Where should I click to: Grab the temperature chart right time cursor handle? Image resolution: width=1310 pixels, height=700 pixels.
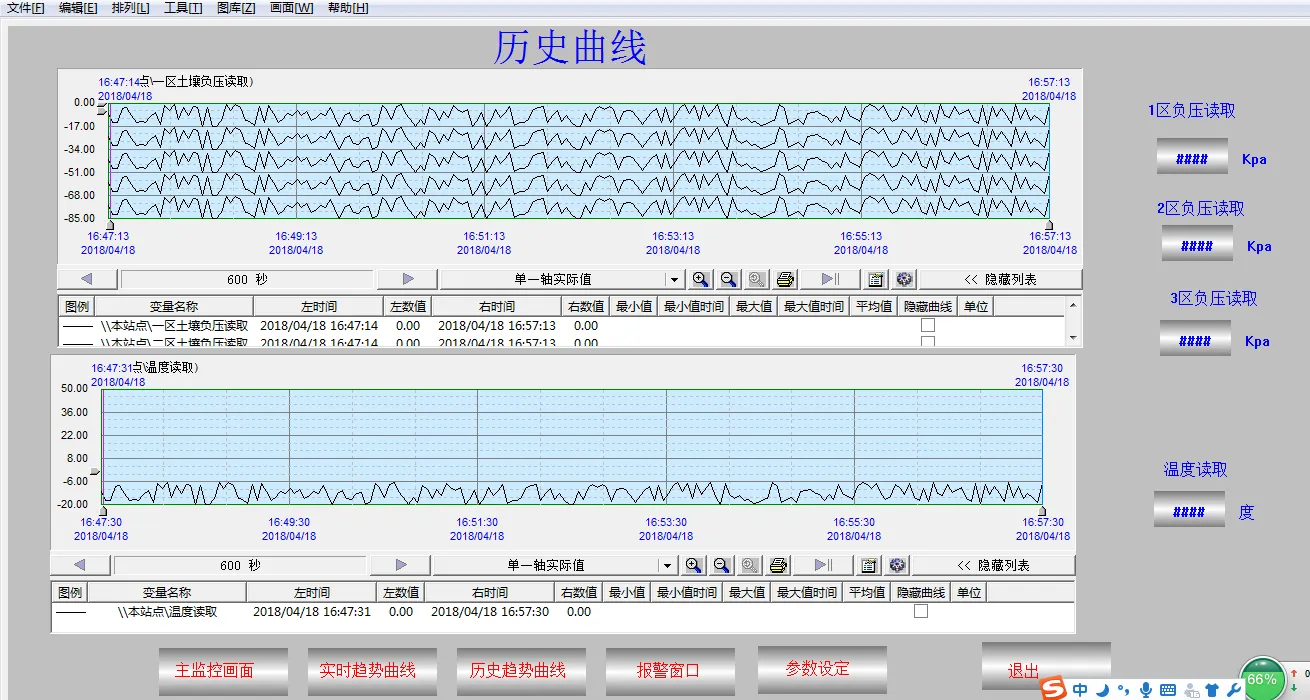1042,512
